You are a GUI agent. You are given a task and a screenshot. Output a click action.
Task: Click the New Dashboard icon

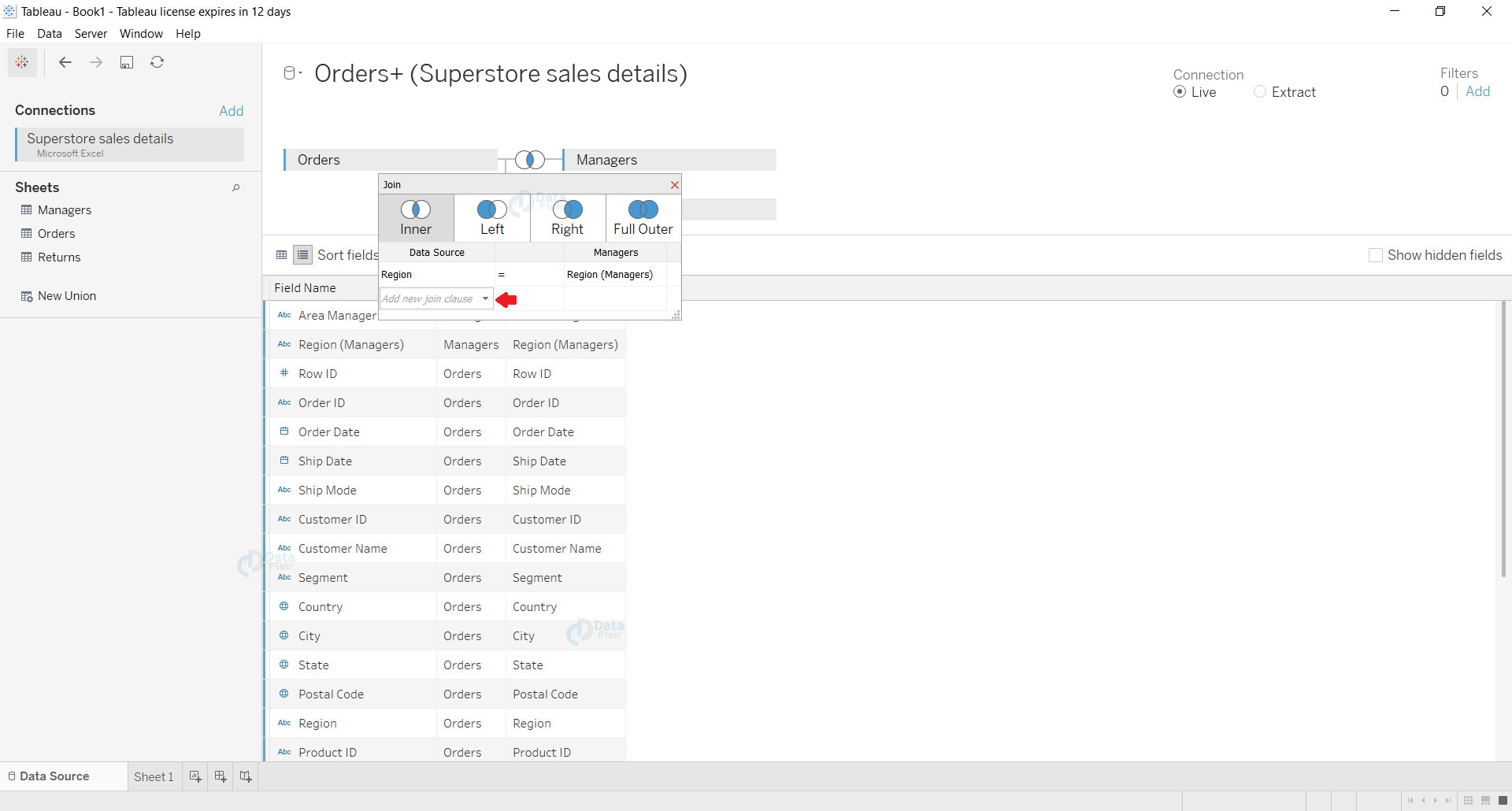pos(220,776)
